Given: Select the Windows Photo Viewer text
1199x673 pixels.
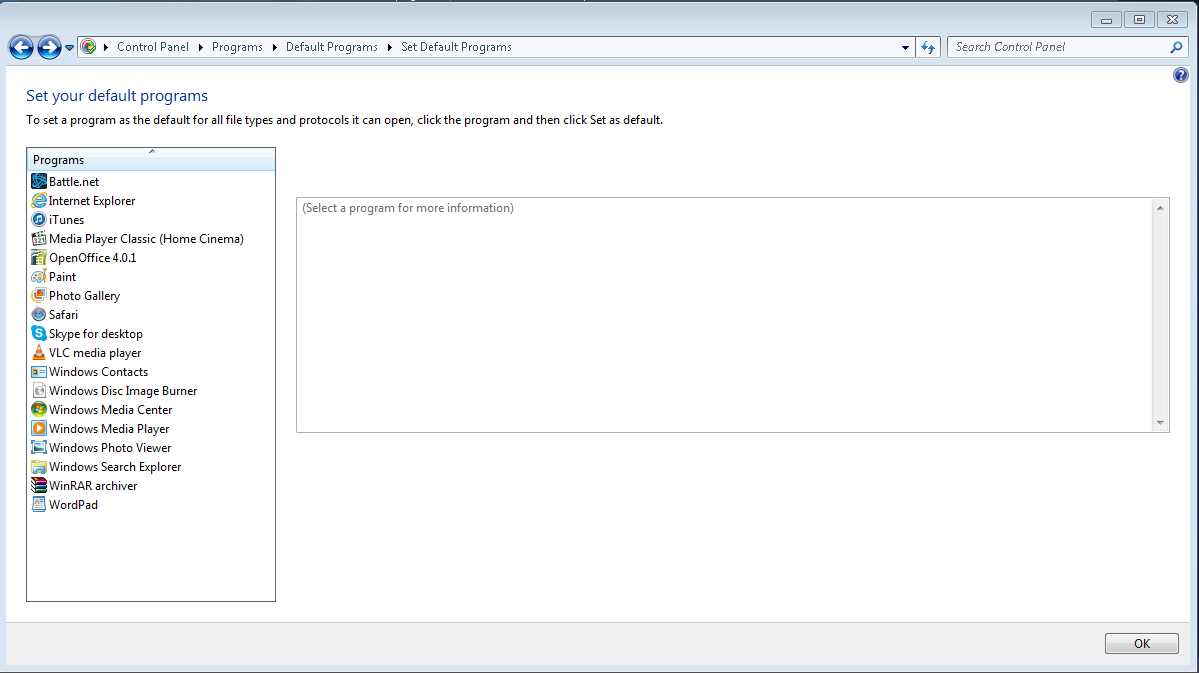Looking at the screenshot, I should (110, 447).
